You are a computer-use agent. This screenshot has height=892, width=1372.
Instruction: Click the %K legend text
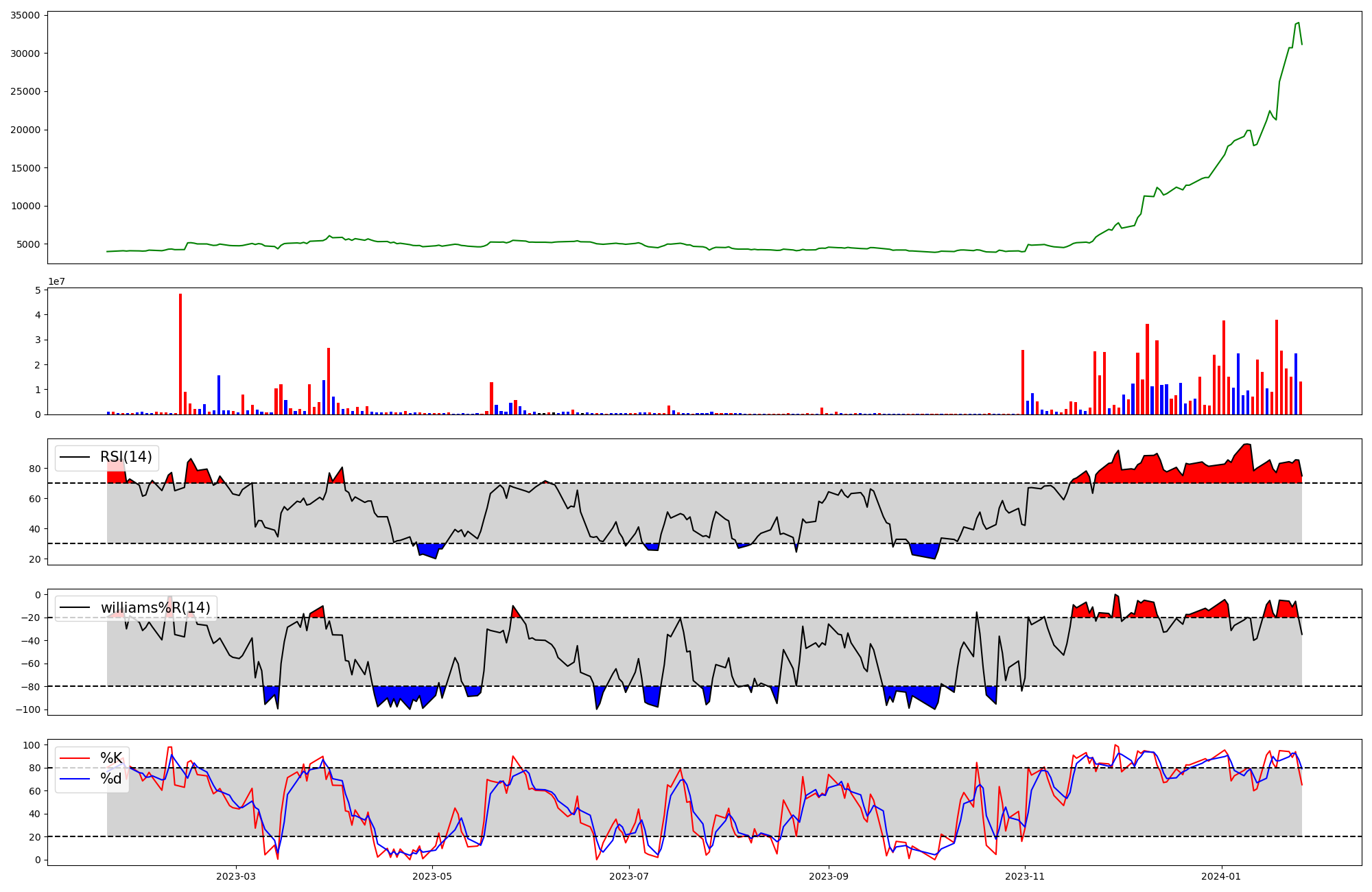[111, 758]
